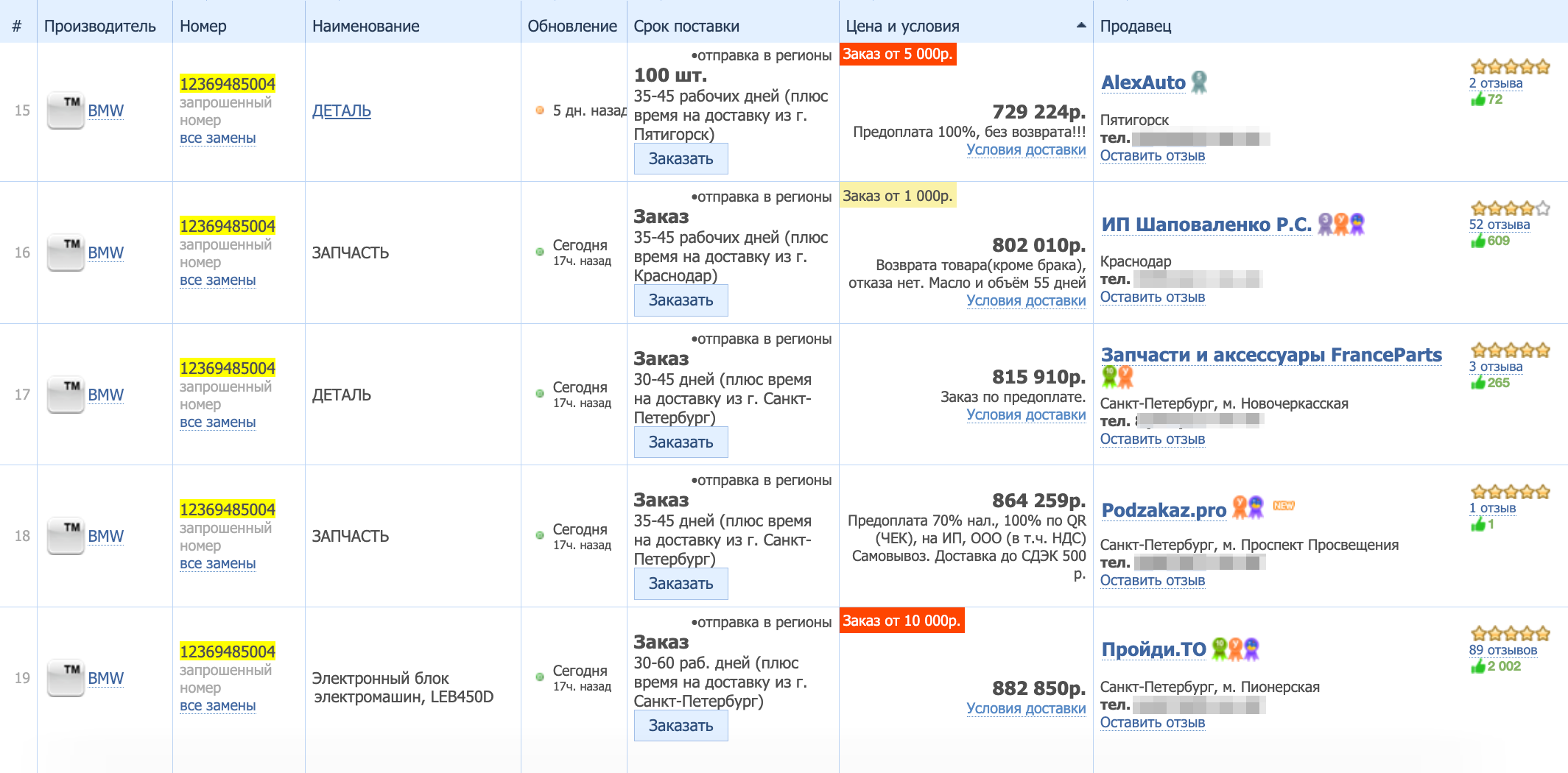Click the star rating for FranceParts
This screenshot has width=1568, height=773.
pyautogui.click(x=1511, y=350)
